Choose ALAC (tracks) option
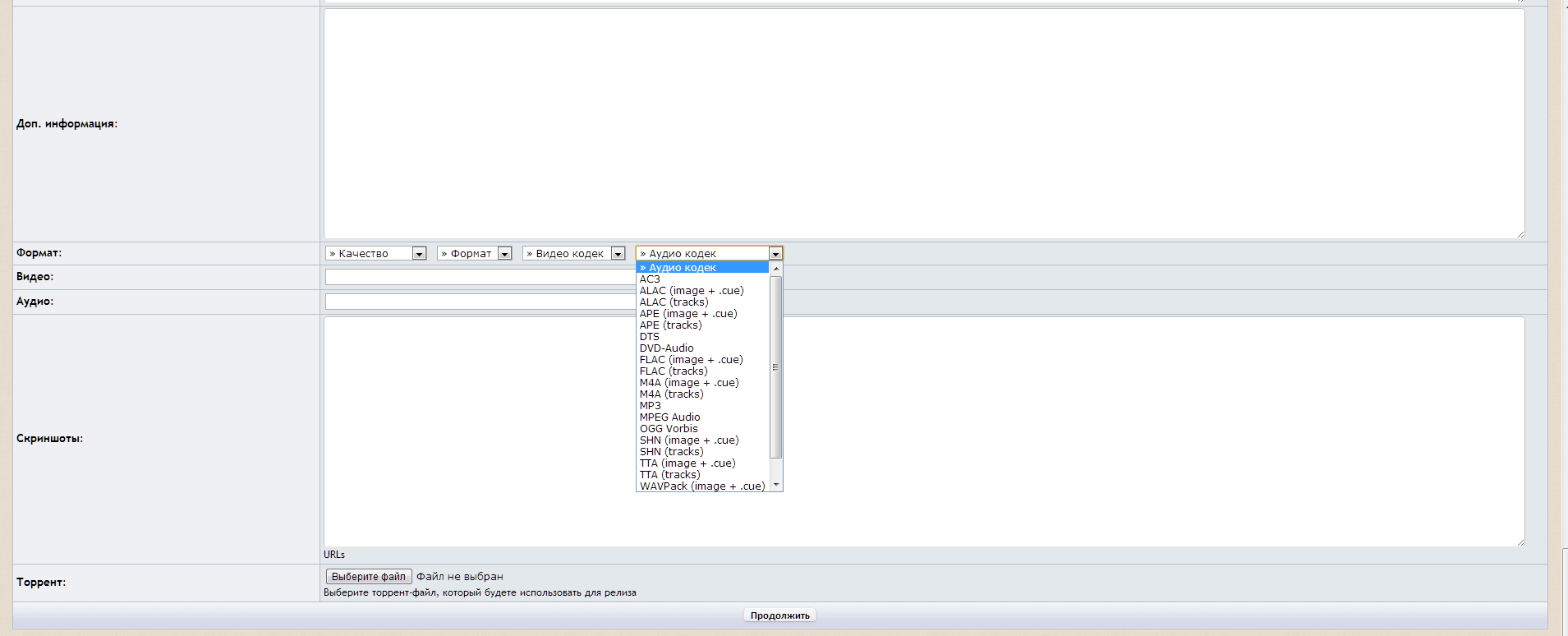 pos(703,302)
